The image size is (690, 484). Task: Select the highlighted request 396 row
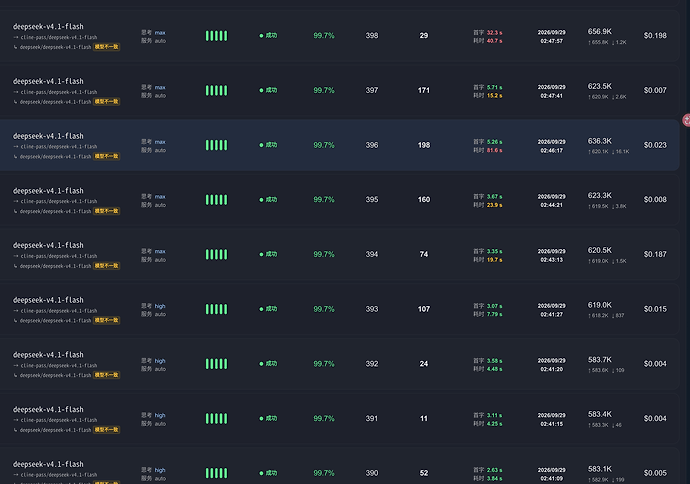point(339,145)
